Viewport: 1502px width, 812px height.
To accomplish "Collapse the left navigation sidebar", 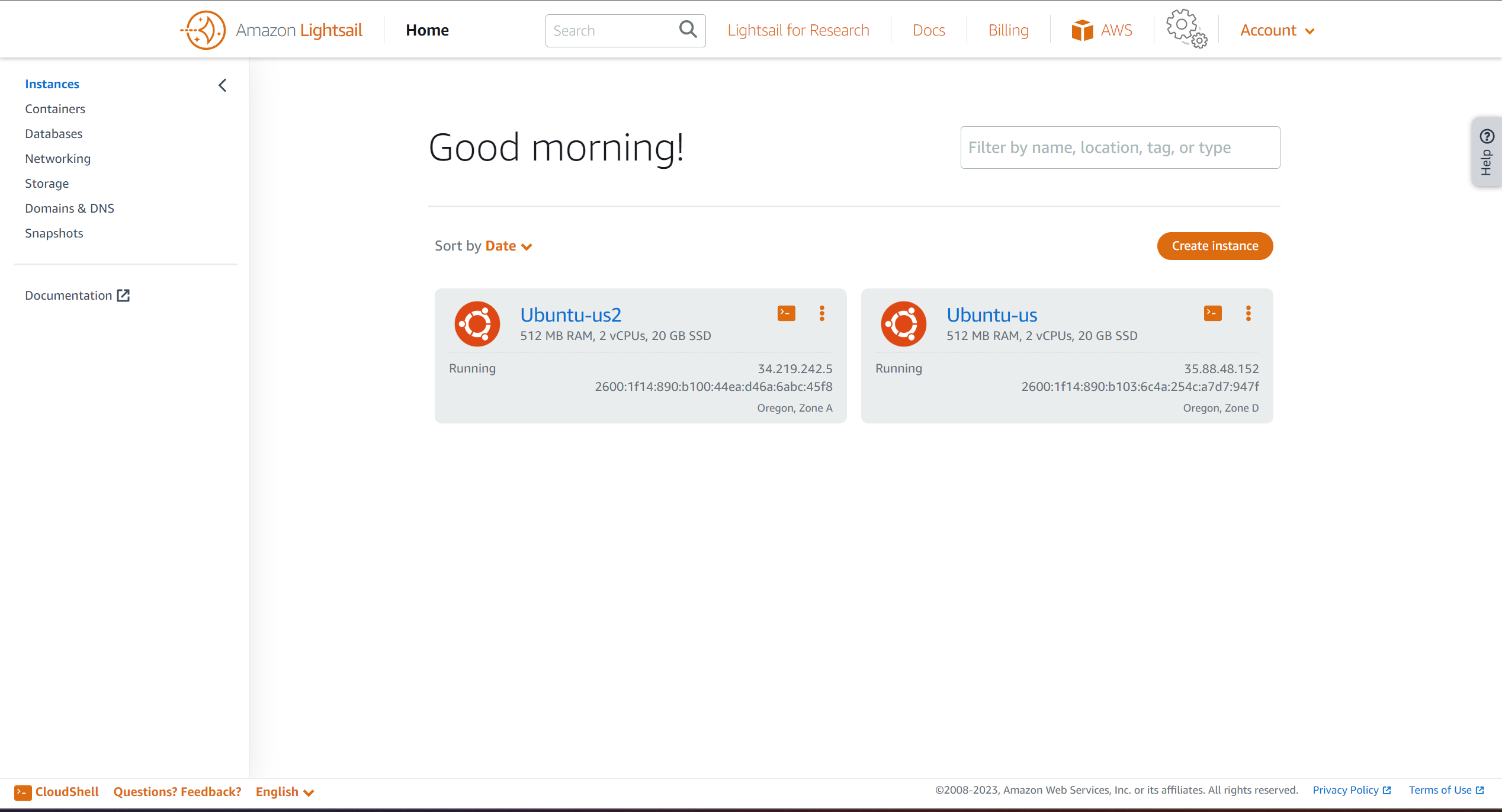I will coord(223,85).
